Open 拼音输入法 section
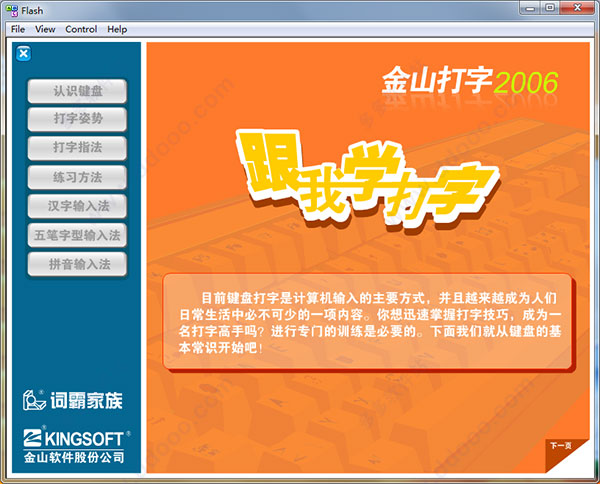600x484 pixels. click(77, 264)
